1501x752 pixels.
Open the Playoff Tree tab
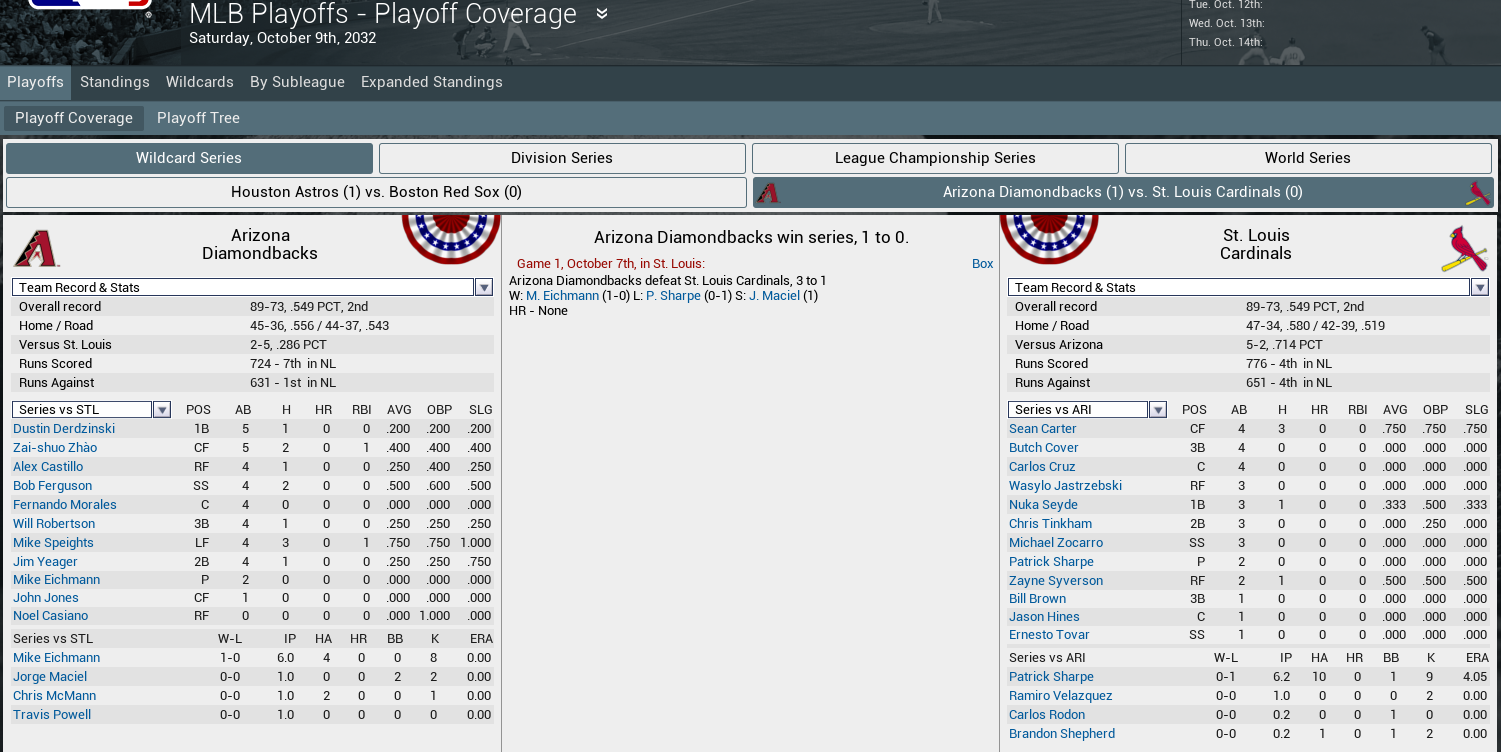(198, 118)
